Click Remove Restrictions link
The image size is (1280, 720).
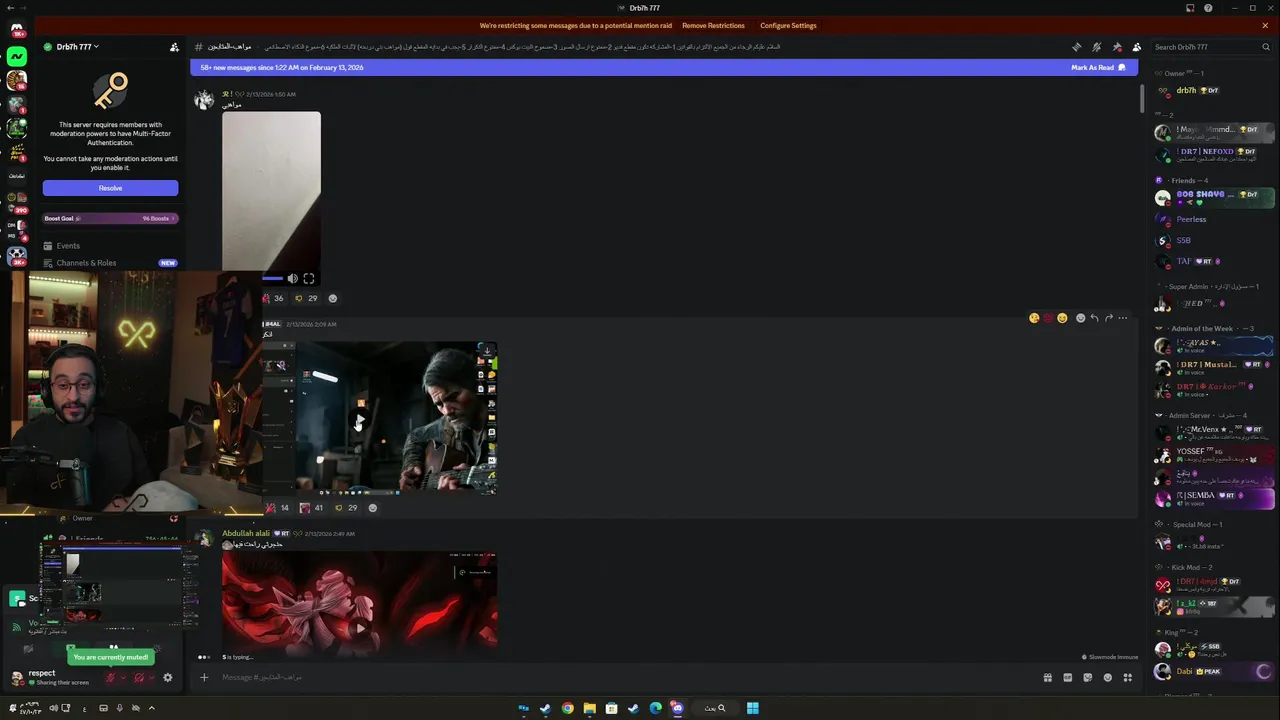pyautogui.click(x=713, y=26)
